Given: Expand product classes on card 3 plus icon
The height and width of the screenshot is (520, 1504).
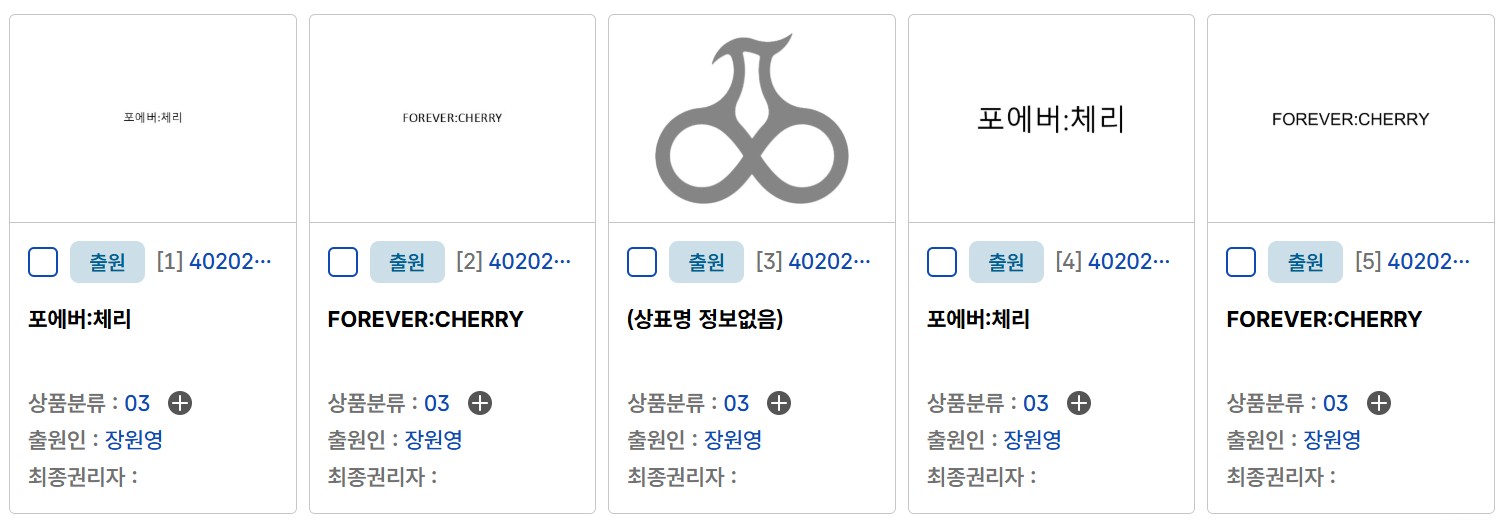Looking at the screenshot, I should point(779,403).
